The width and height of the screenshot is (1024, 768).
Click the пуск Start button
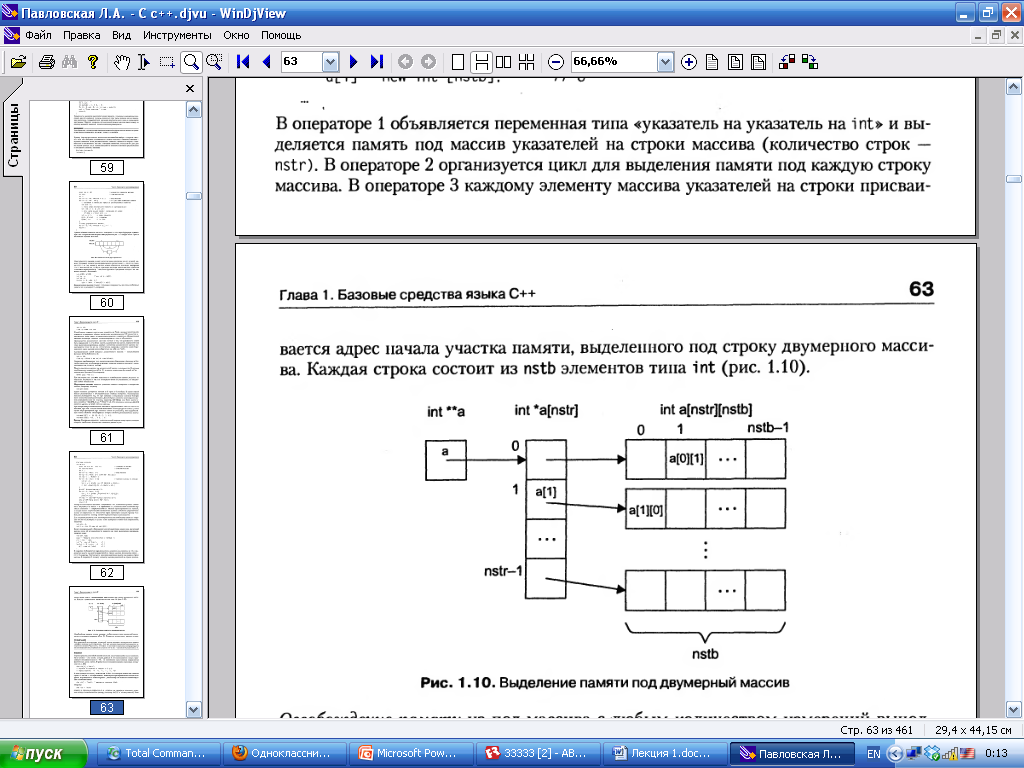(x=43, y=754)
